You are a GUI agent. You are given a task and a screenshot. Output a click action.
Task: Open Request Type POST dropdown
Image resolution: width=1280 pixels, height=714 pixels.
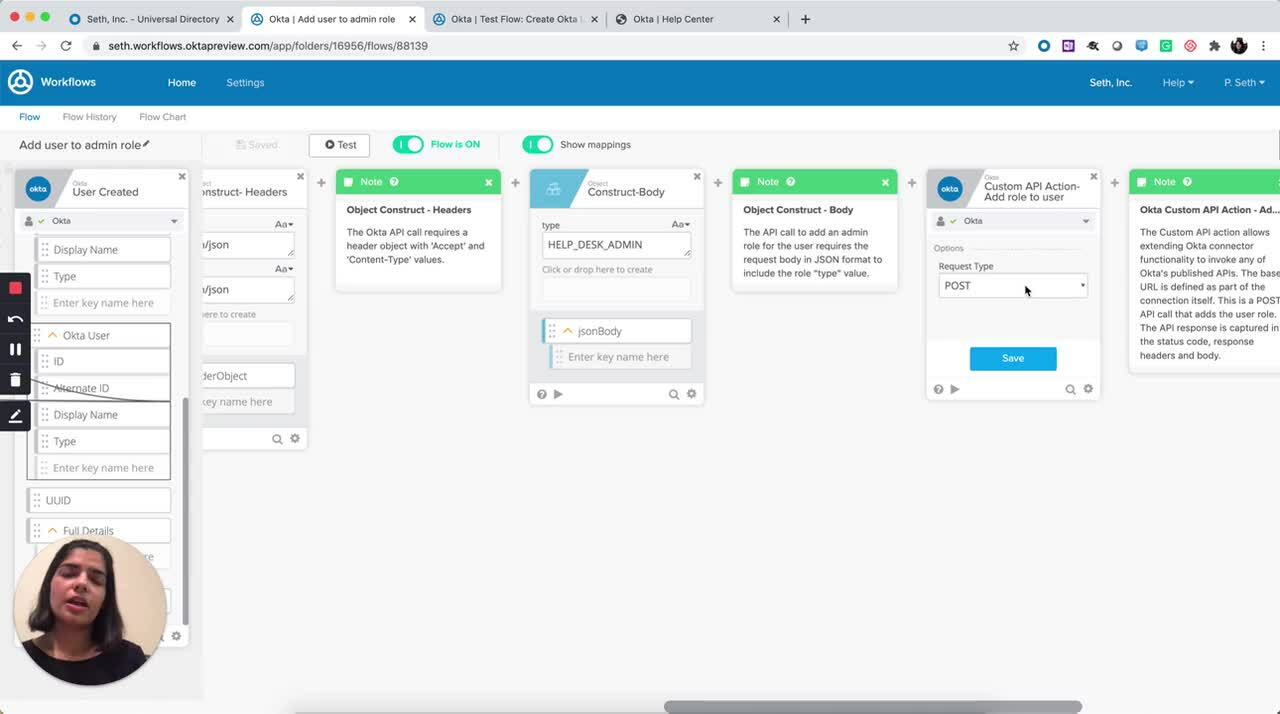click(1013, 286)
